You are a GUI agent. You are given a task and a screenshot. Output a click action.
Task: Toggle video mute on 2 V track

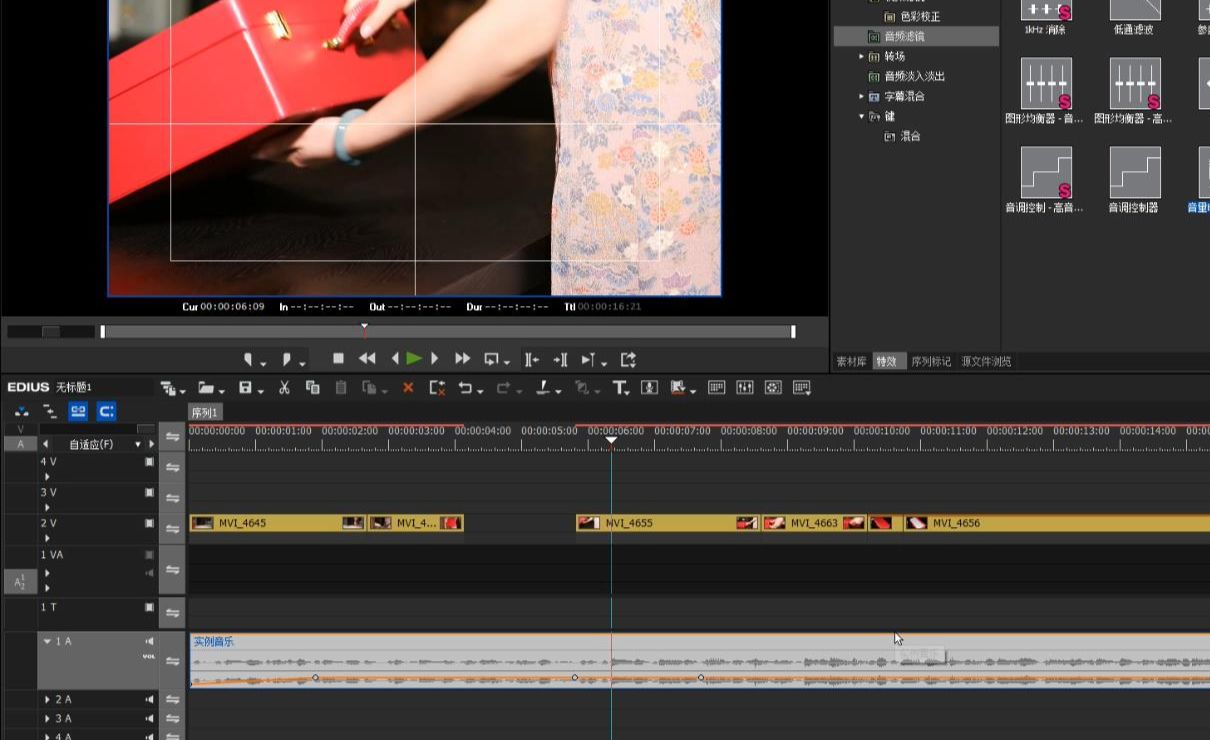tap(150, 523)
